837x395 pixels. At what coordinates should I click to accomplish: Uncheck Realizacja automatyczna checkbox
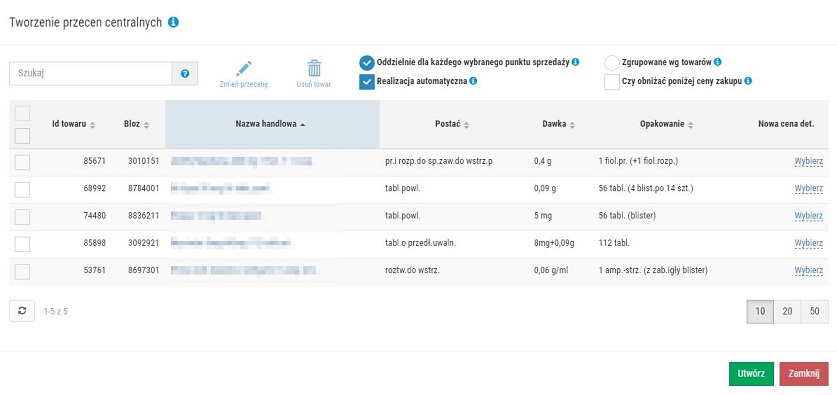coord(367,82)
